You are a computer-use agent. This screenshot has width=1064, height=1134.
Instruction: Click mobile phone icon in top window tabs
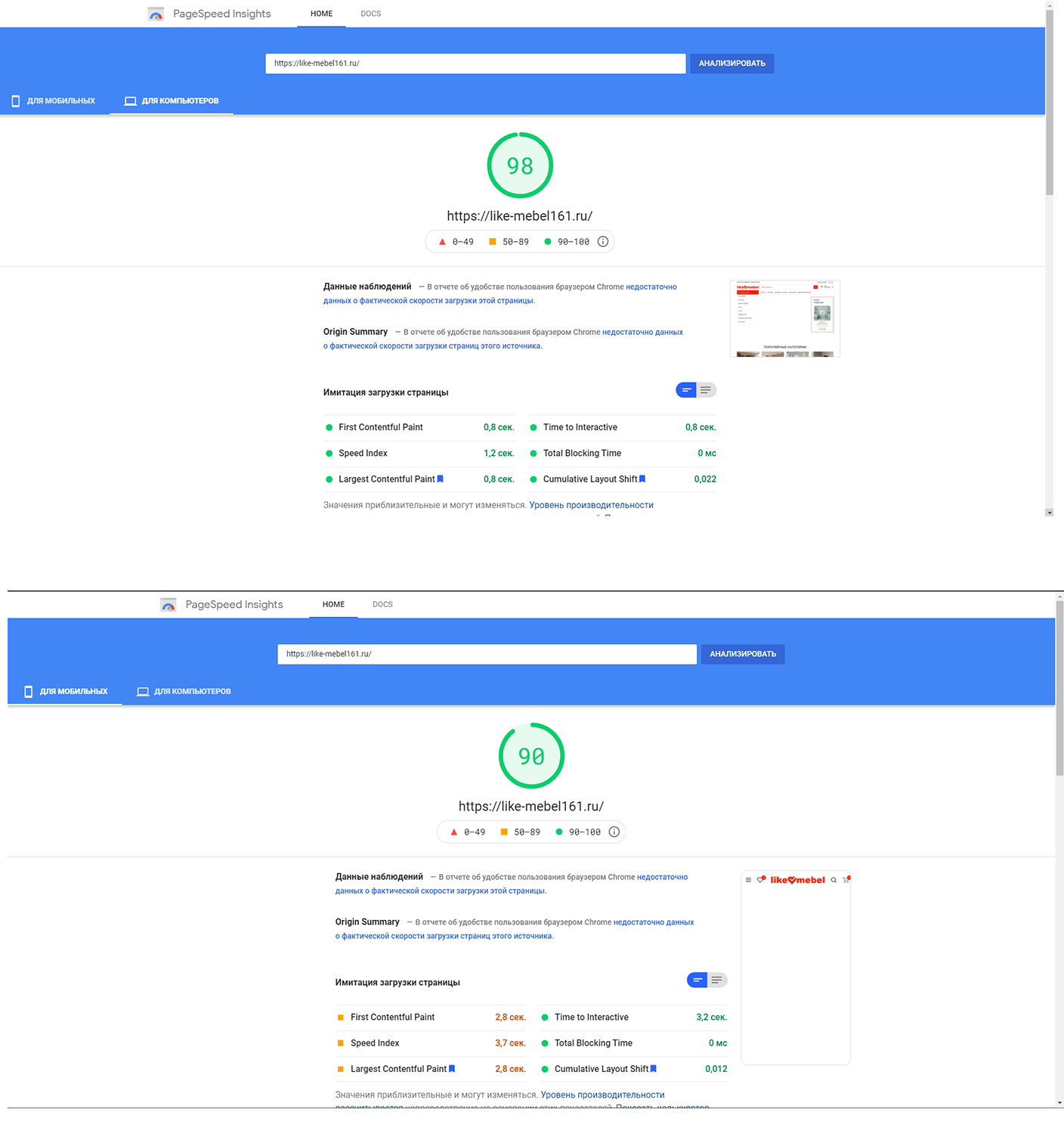point(16,101)
